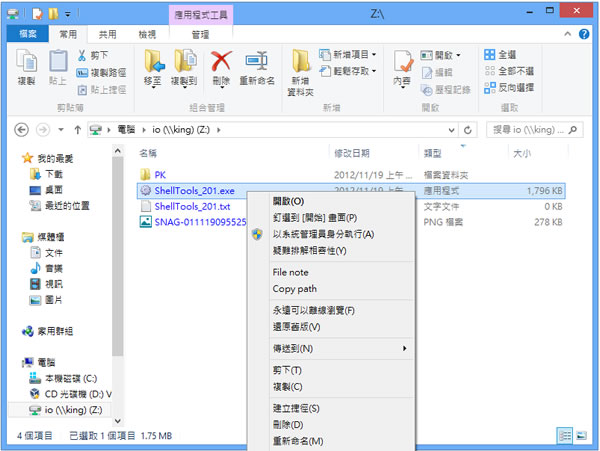Switch to Large icons view in the status bar
The image size is (600, 451).
pos(581,436)
